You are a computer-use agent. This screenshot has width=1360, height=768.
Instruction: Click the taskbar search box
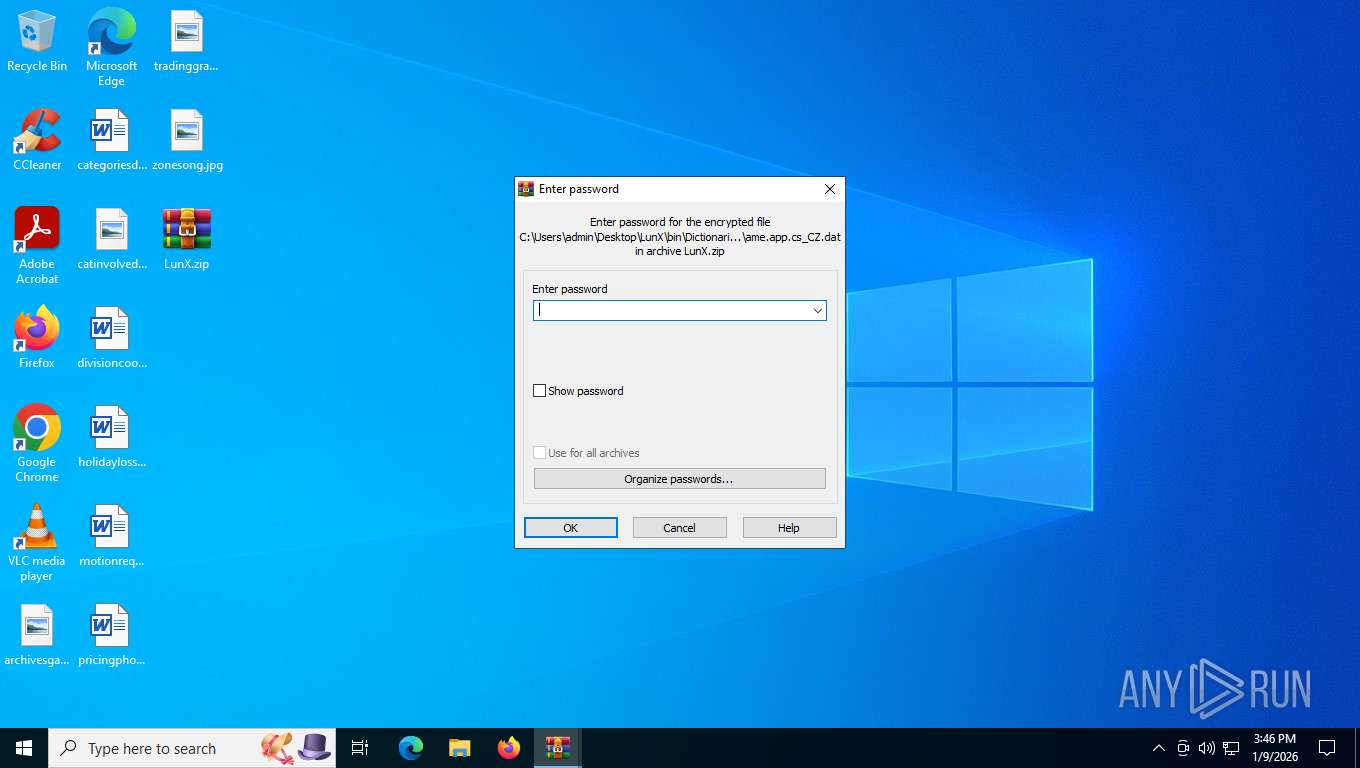[192, 748]
